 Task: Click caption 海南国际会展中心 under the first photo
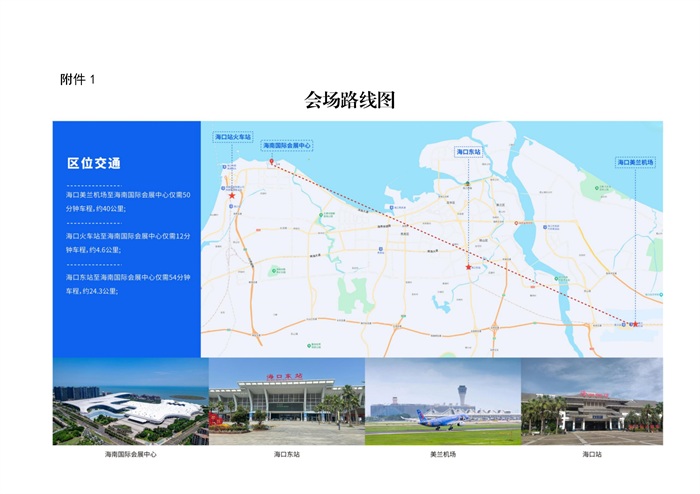pyautogui.click(x=130, y=454)
